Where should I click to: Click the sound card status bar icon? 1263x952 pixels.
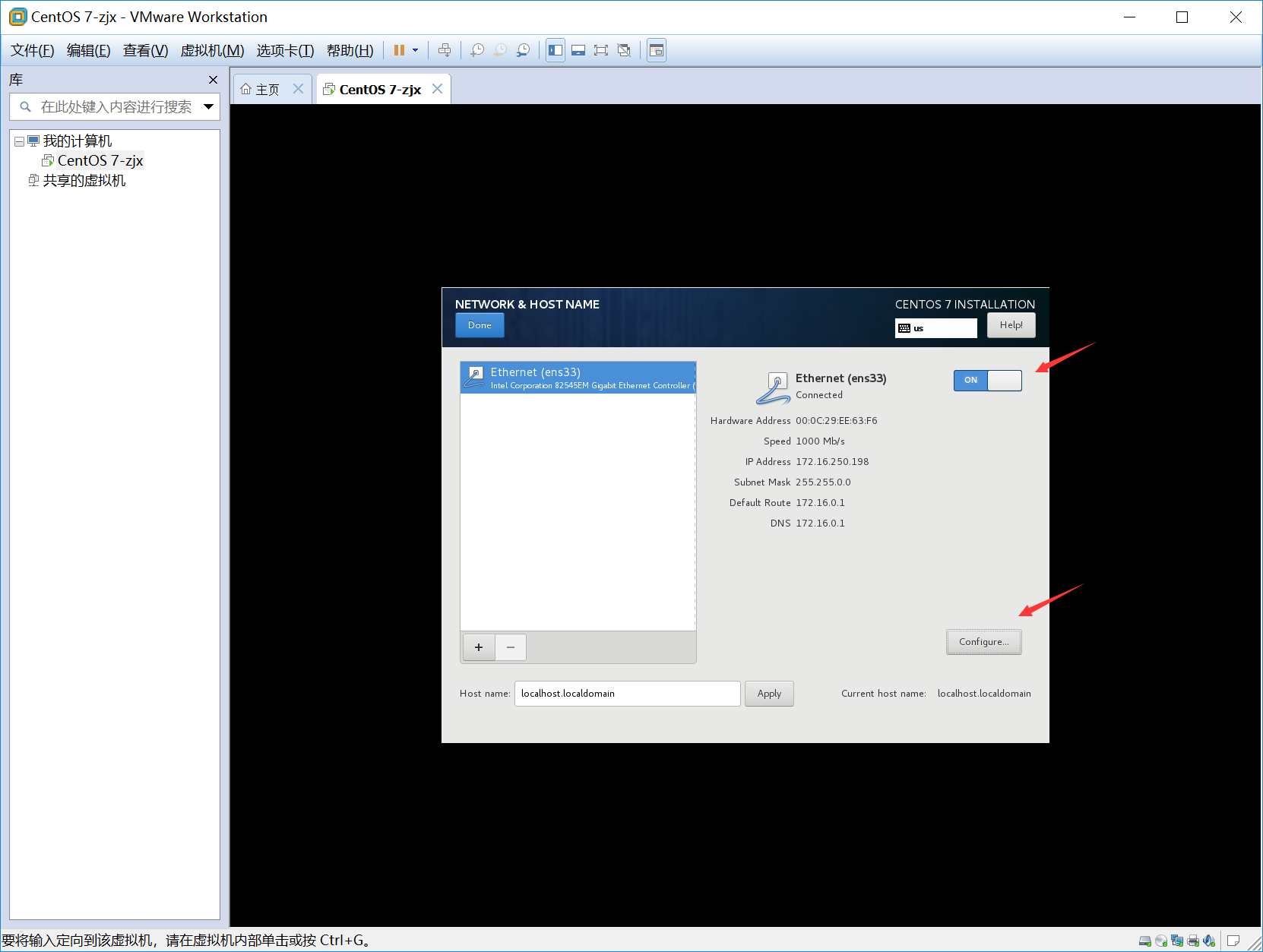point(1208,941)
